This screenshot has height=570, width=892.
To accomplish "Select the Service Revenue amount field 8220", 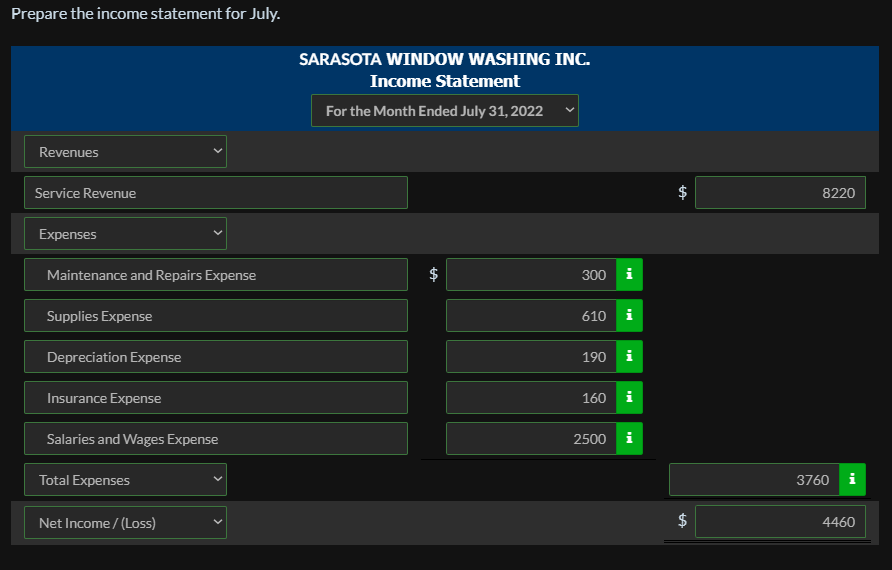I will [780, 193].
